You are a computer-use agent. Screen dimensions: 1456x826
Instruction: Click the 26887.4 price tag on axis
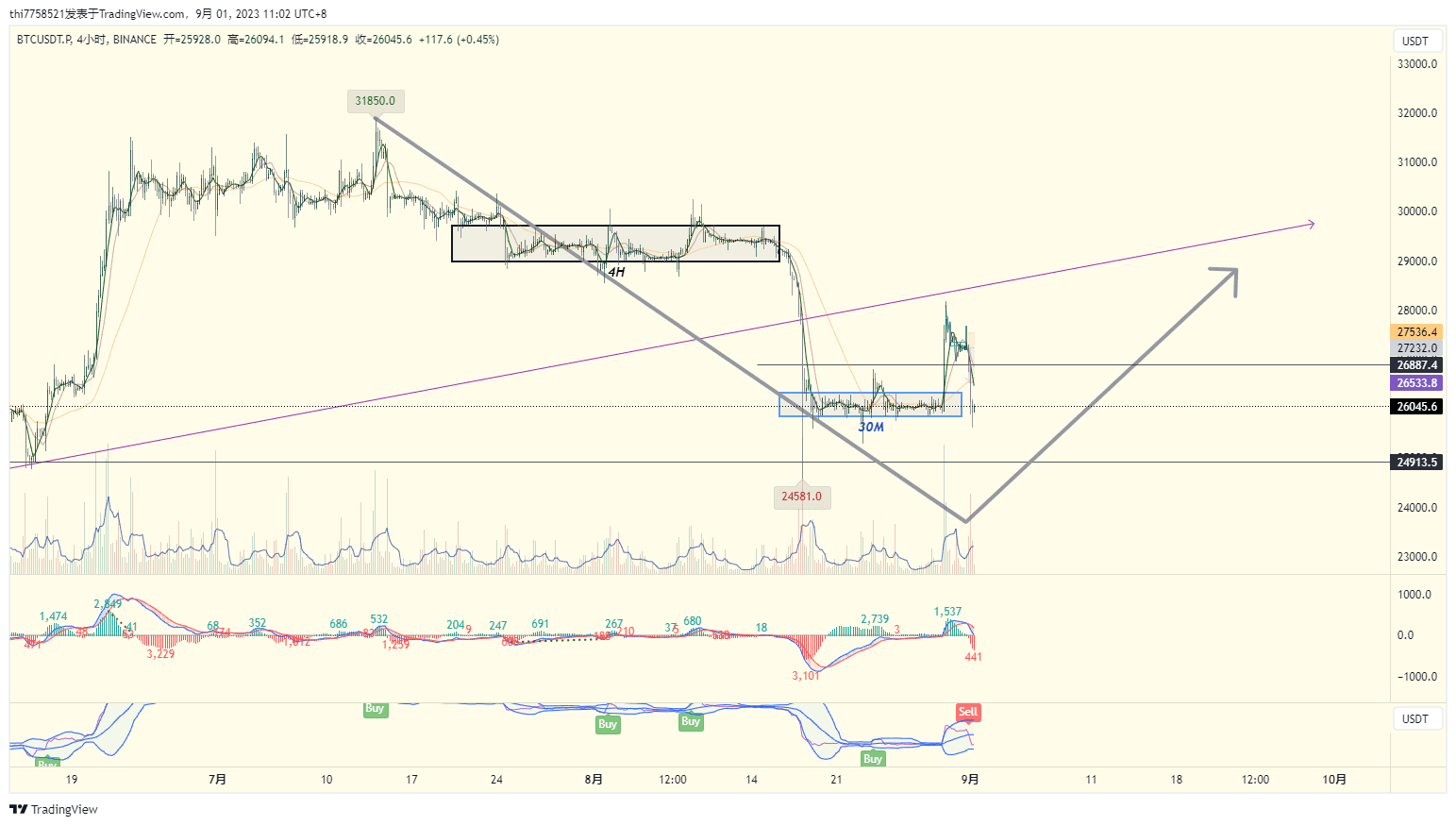1416,365
